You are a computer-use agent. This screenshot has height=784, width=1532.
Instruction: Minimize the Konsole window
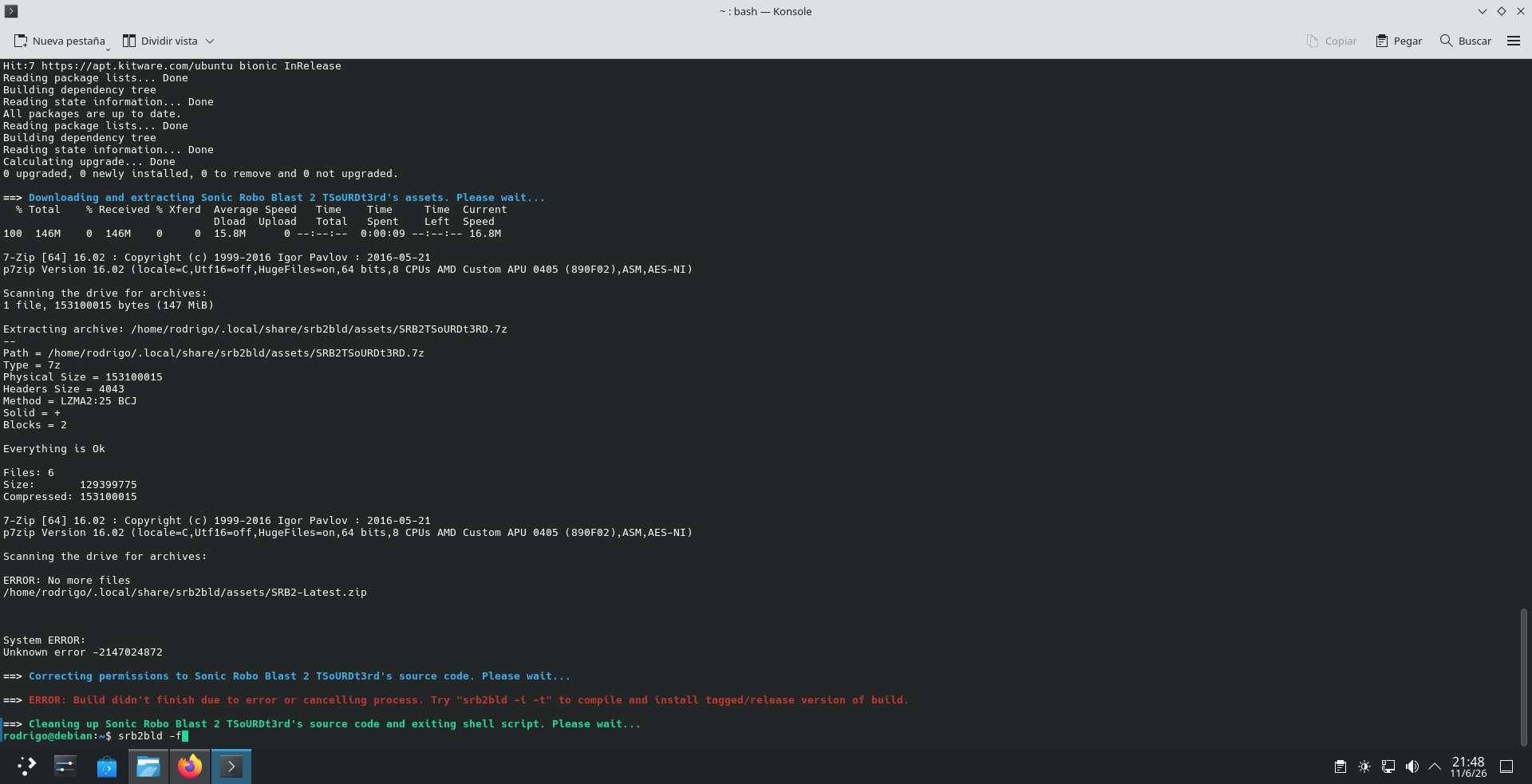point(1483,11)
